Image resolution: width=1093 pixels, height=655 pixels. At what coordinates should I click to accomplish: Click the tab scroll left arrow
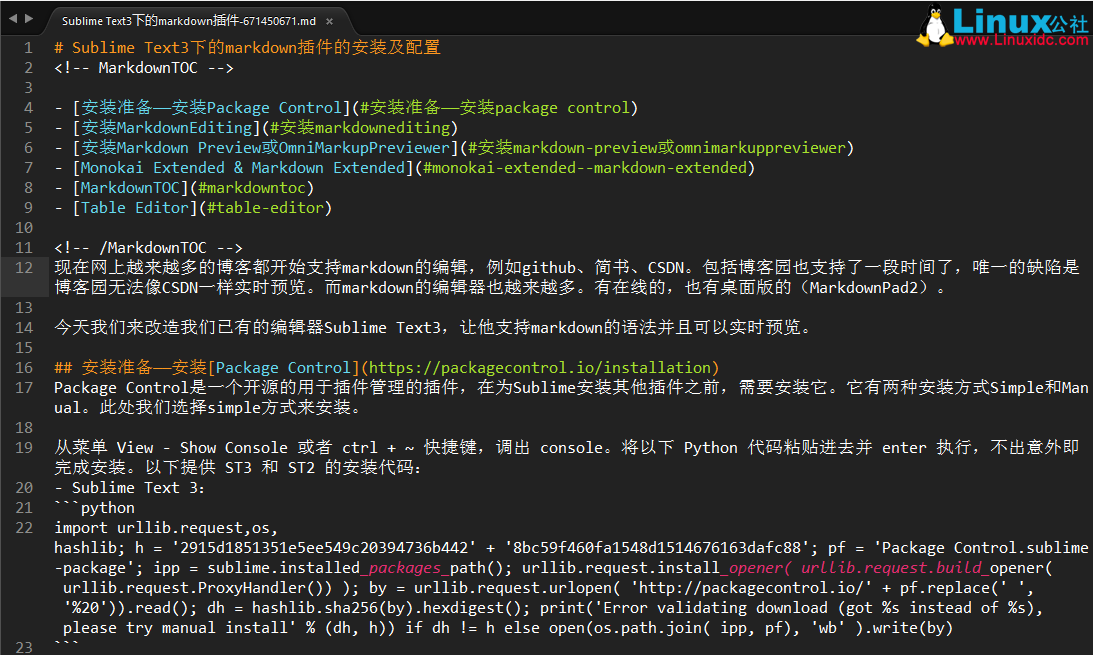coord(13,19)
